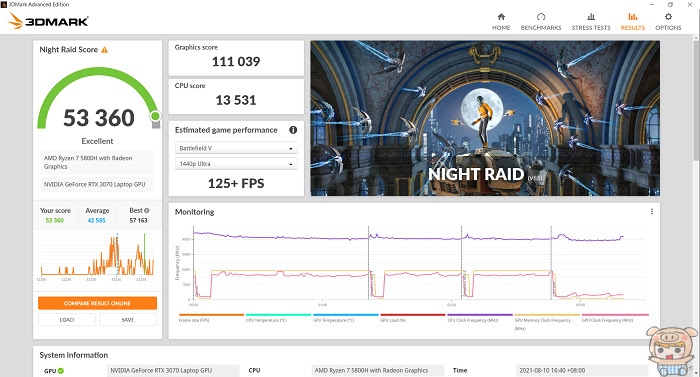Switch to the Results tab
This screenshot has width=700, height=377.
point(633,21)
